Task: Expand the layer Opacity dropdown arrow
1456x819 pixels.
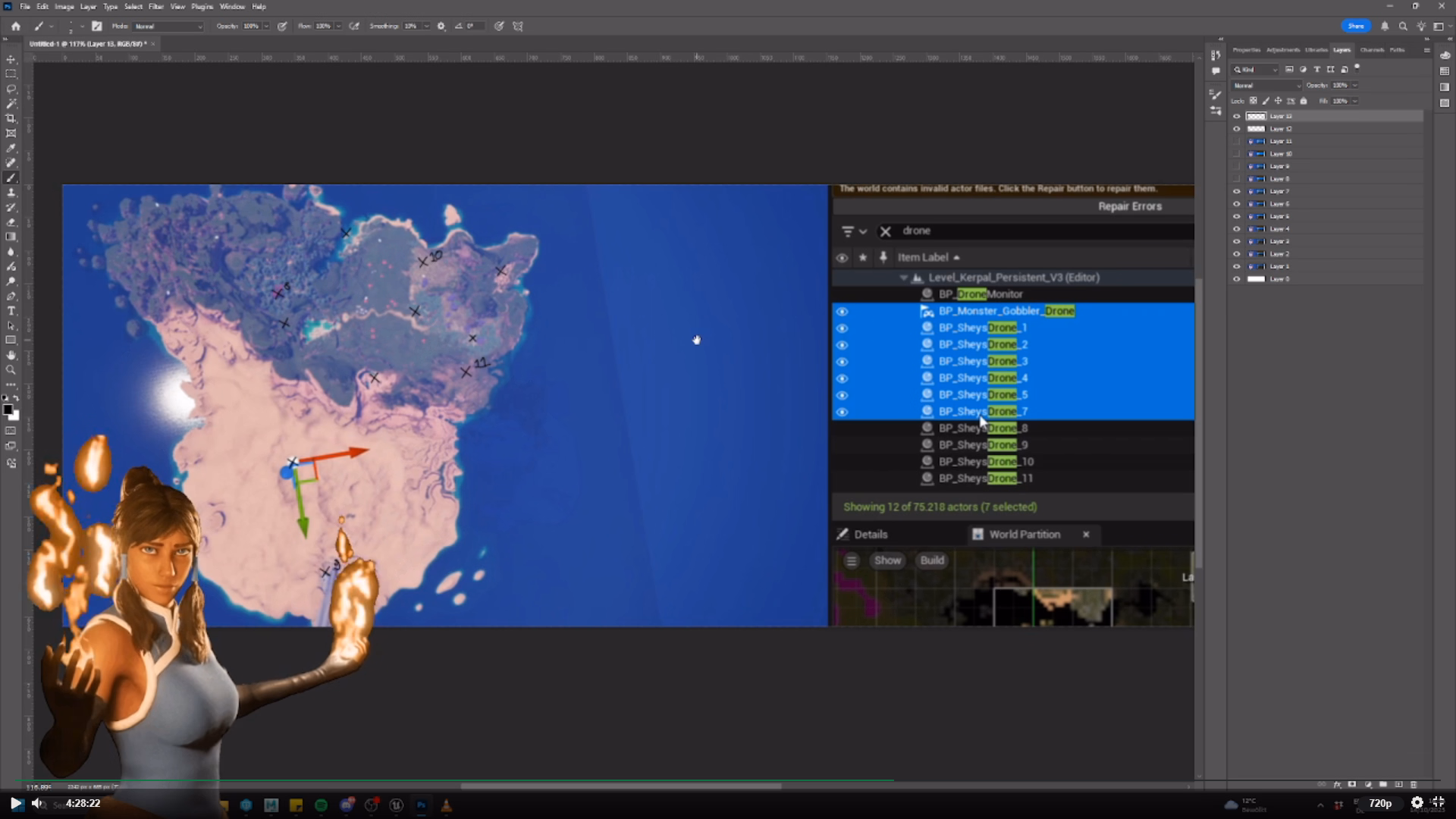Action: 1355,86
